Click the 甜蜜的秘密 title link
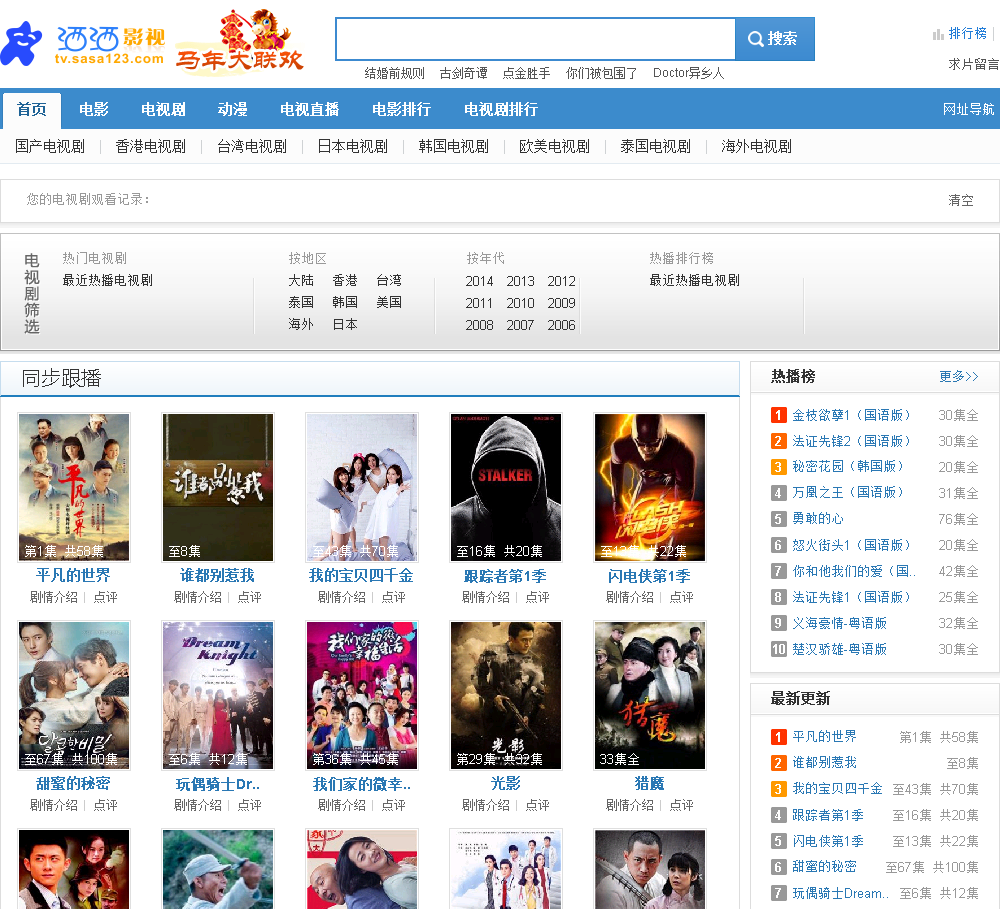 pos(73,784)
